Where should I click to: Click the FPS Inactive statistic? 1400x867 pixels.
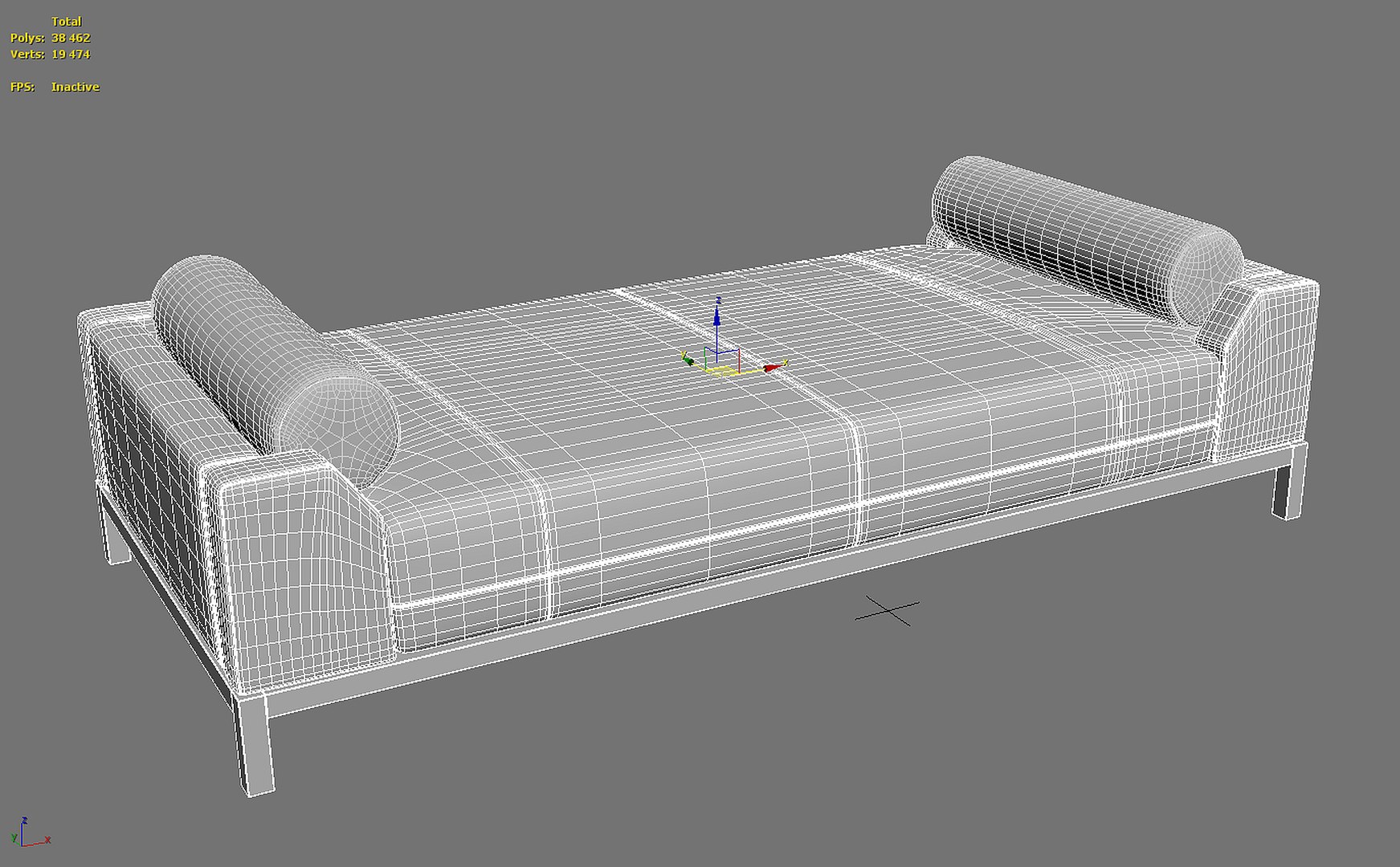point(55,87)
